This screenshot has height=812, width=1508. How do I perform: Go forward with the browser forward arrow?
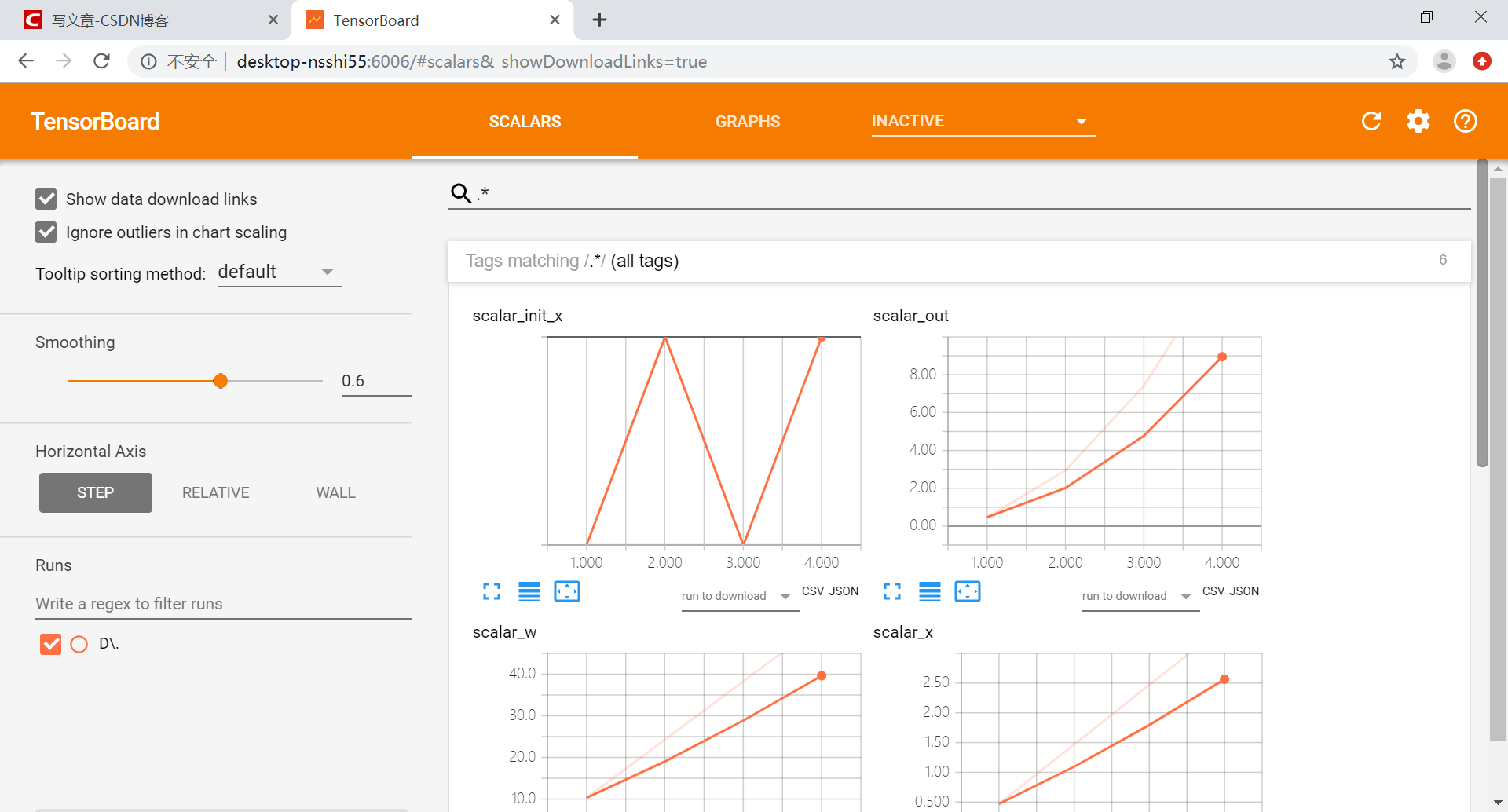click(x=64, y=61)
